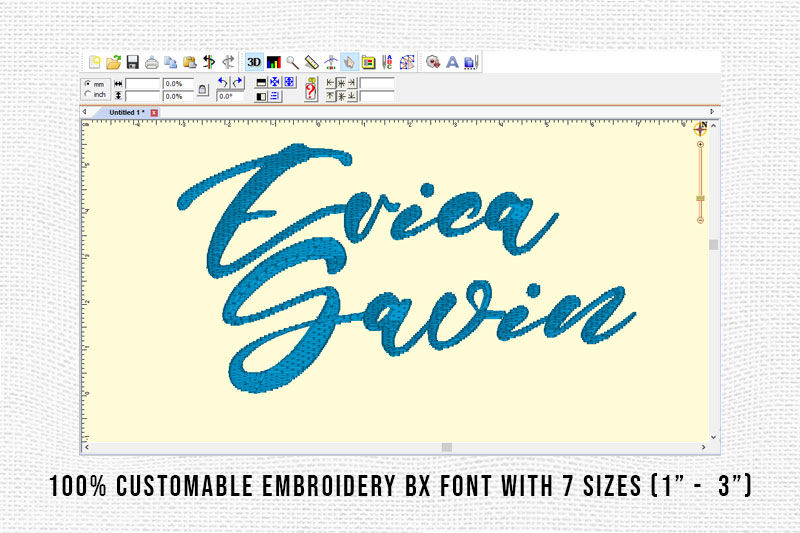Toggle the 3D view button
Image resolution: width=800 pixels, height=533 pixels.
click(254, 62)
